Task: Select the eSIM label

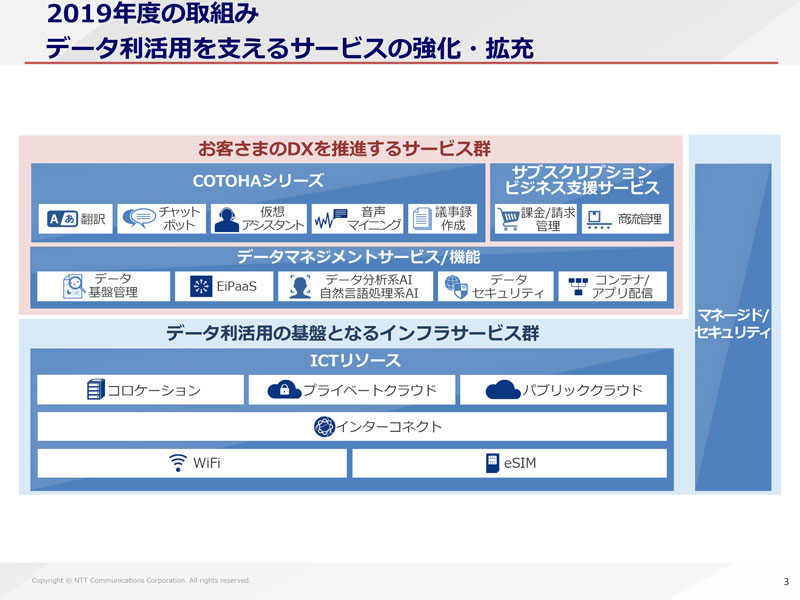Action: tap(520, 463)
